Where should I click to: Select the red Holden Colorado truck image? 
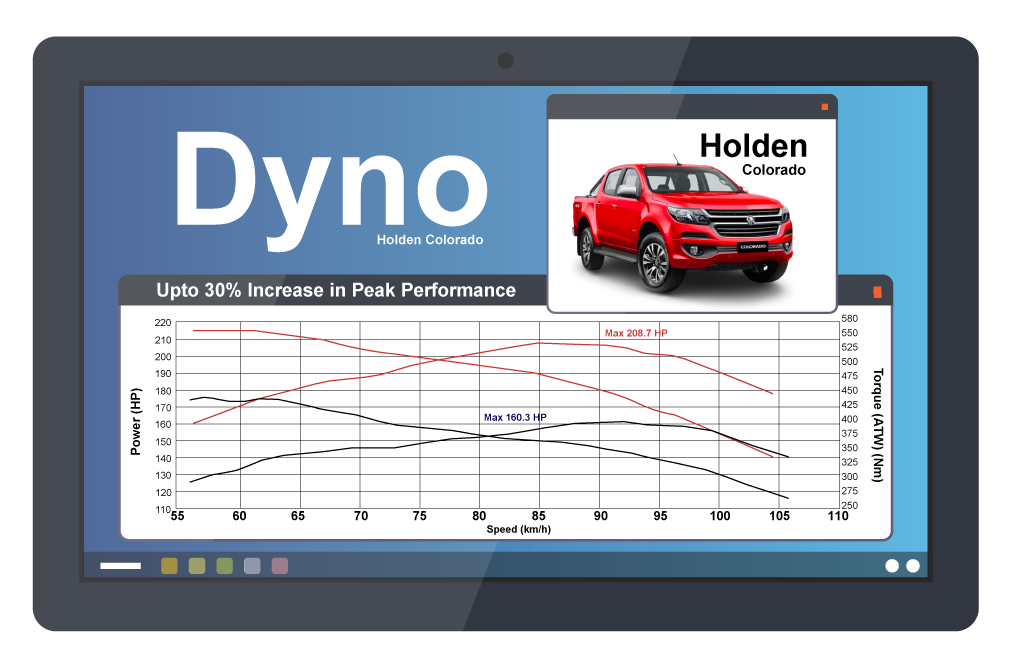(681, 226)
